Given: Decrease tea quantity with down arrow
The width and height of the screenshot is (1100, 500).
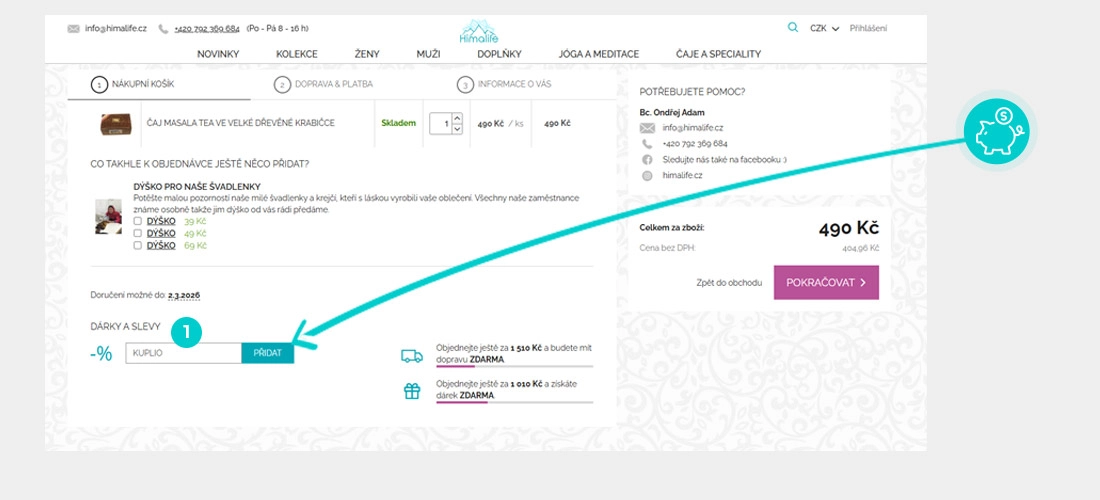Looking at the screenshot, I should [x=457, y=128].
